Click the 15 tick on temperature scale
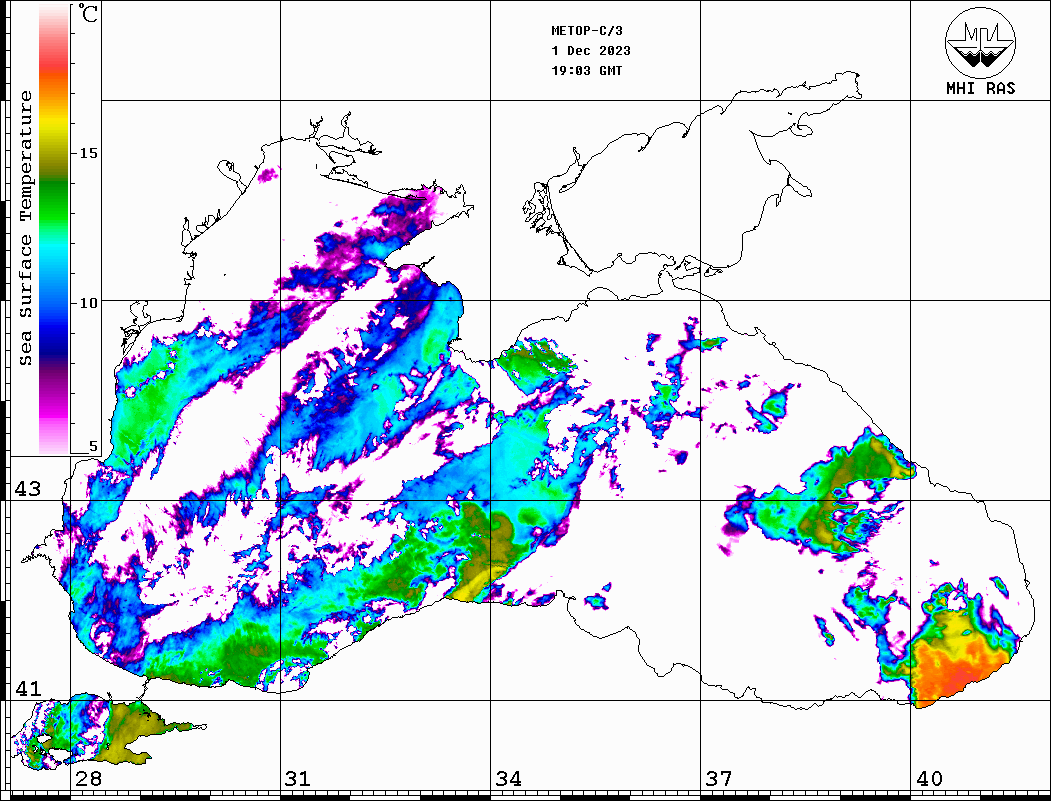This screenshot has width=1051, height=801. (x=88, y=153)
